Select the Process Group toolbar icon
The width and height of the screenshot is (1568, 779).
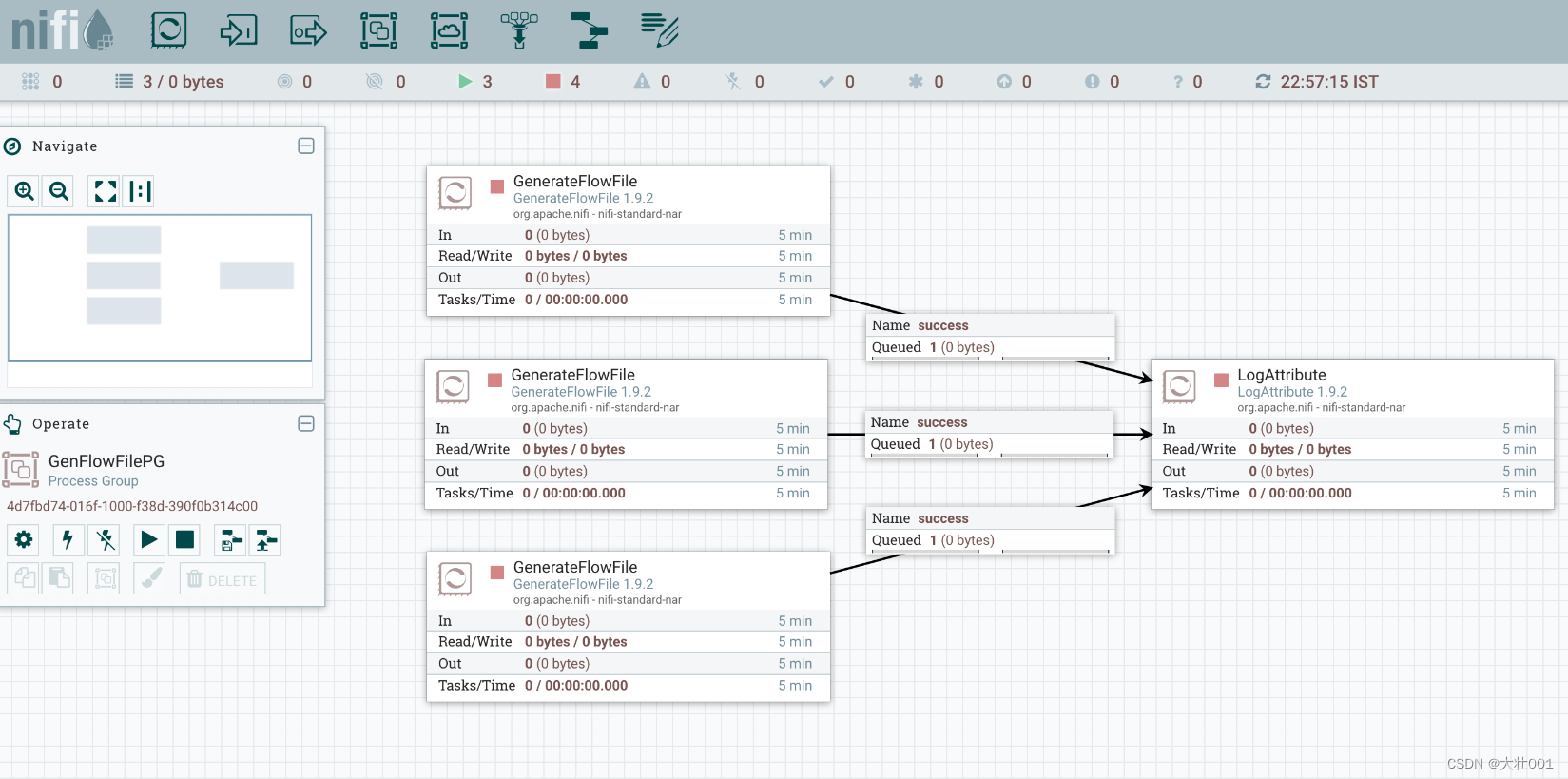[378, 30]
